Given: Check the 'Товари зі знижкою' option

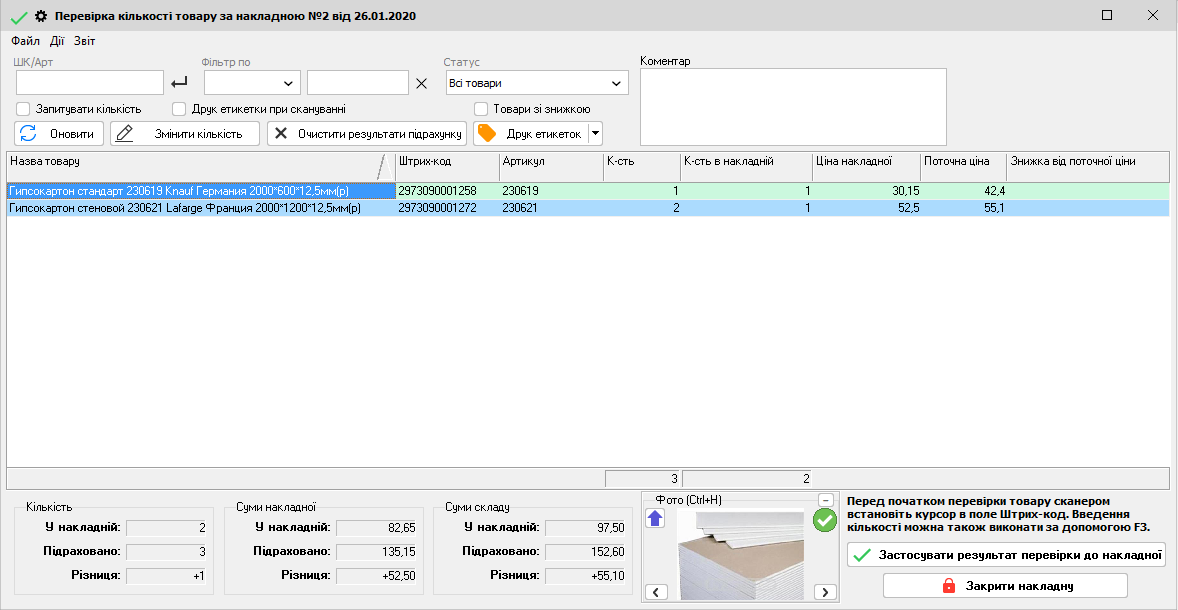Looking at the screenshot, I should tap(481, 109).
